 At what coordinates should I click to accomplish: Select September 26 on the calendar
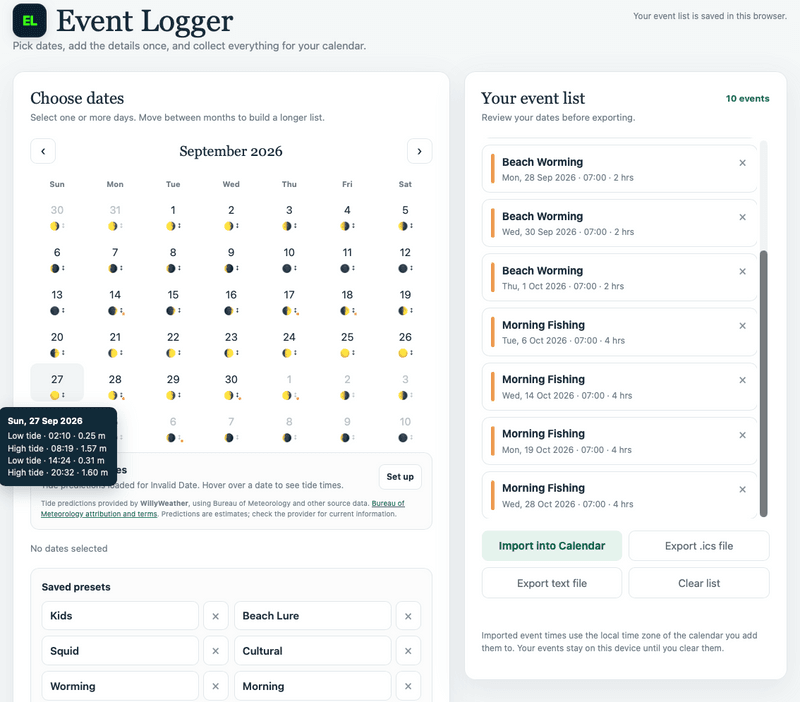point(405,344)
